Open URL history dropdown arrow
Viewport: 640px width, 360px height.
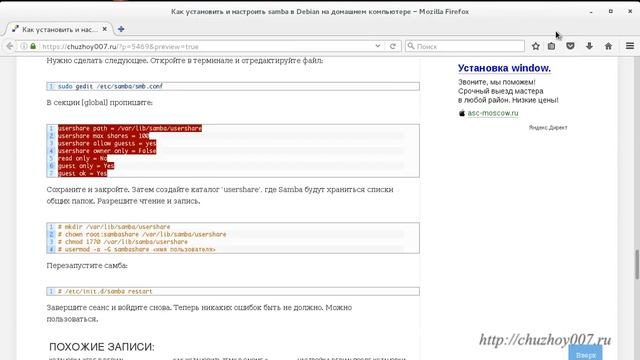[378, 46]
